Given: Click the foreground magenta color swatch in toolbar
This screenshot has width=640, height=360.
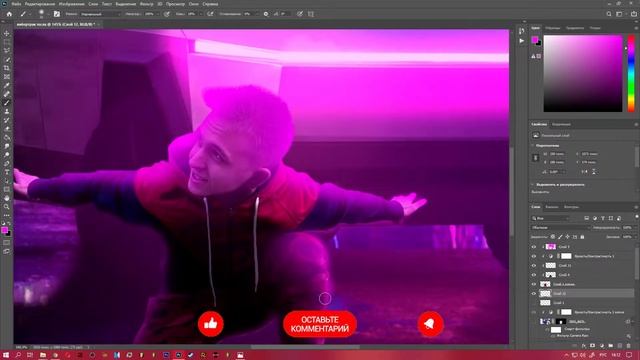Looking at the screenshot, I should 4,230.
